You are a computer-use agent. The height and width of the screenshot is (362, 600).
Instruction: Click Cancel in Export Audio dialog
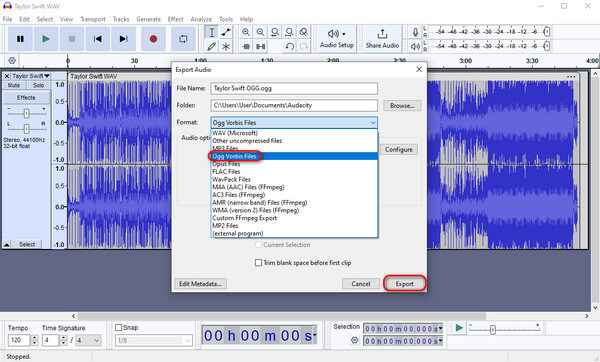[360, 284]
